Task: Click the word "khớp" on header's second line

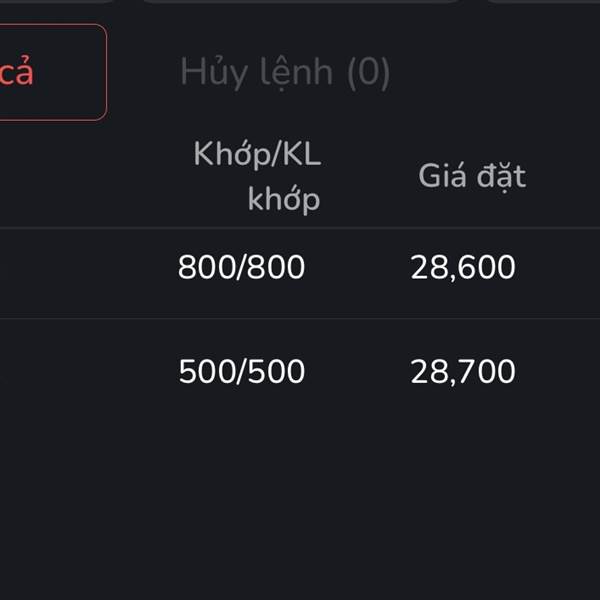Action: point(284,198)
